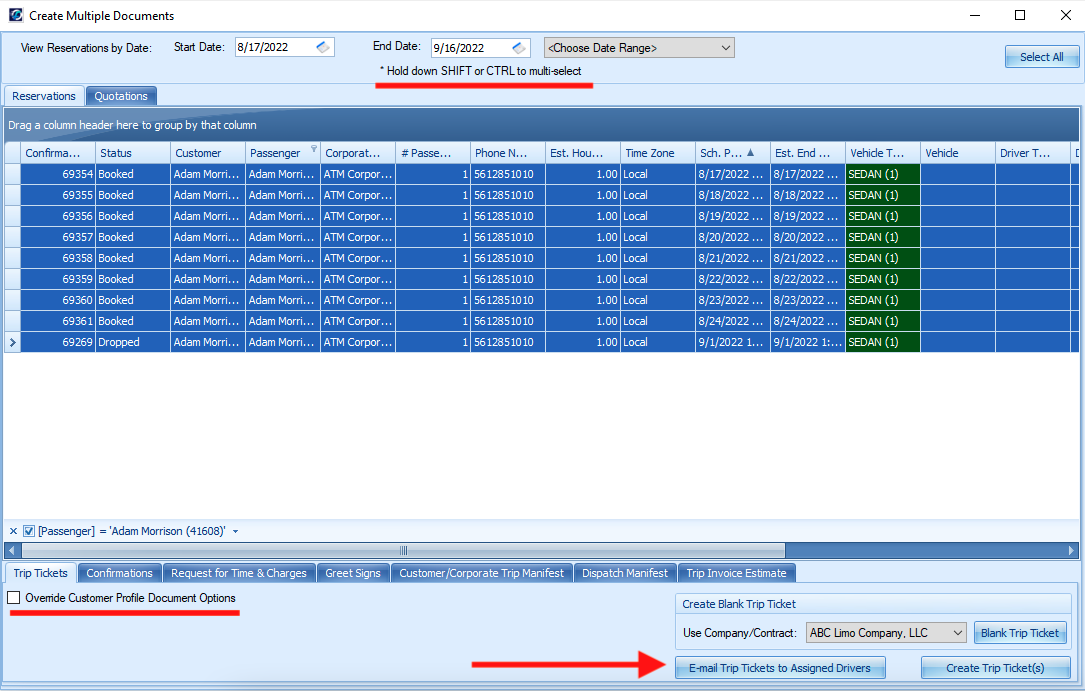Viewport: 1085px width, 691px height.
Task: Switch to the Quotations tab
Action: click(121, 96)
